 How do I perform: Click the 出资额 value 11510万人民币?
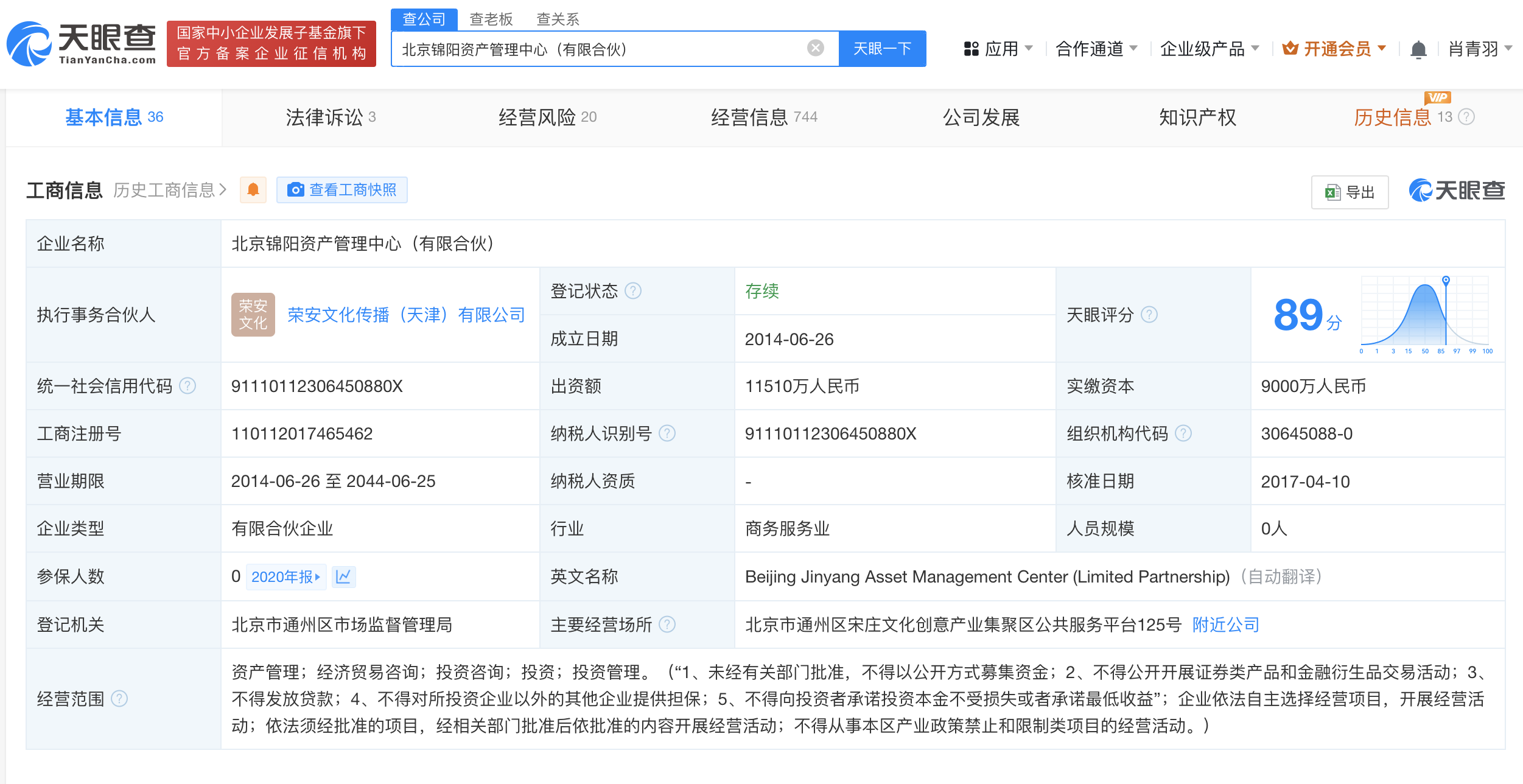coord(802,386)
